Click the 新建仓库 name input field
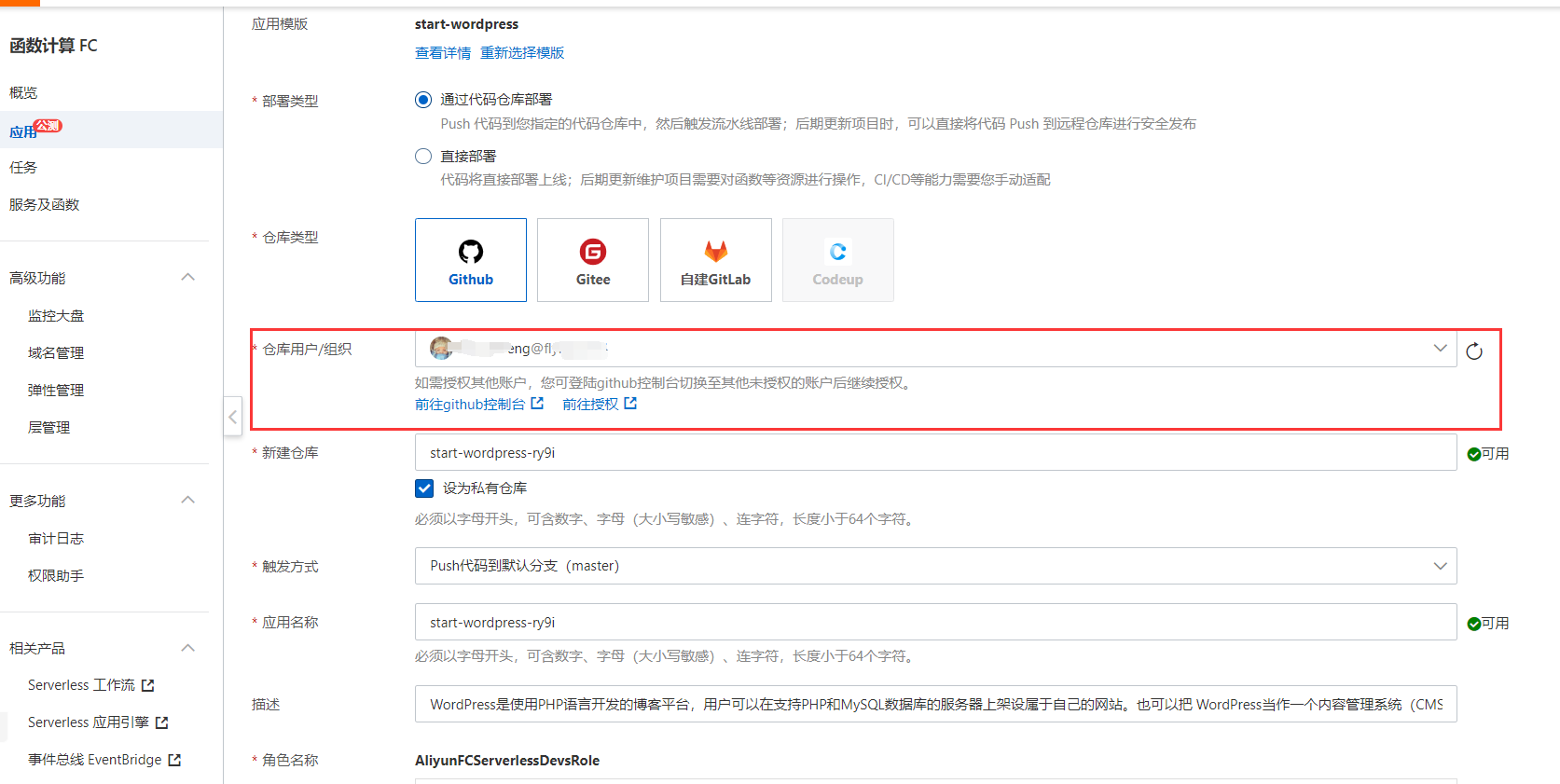The width and height of the screenshot is (1560, 784). point(935,452)
